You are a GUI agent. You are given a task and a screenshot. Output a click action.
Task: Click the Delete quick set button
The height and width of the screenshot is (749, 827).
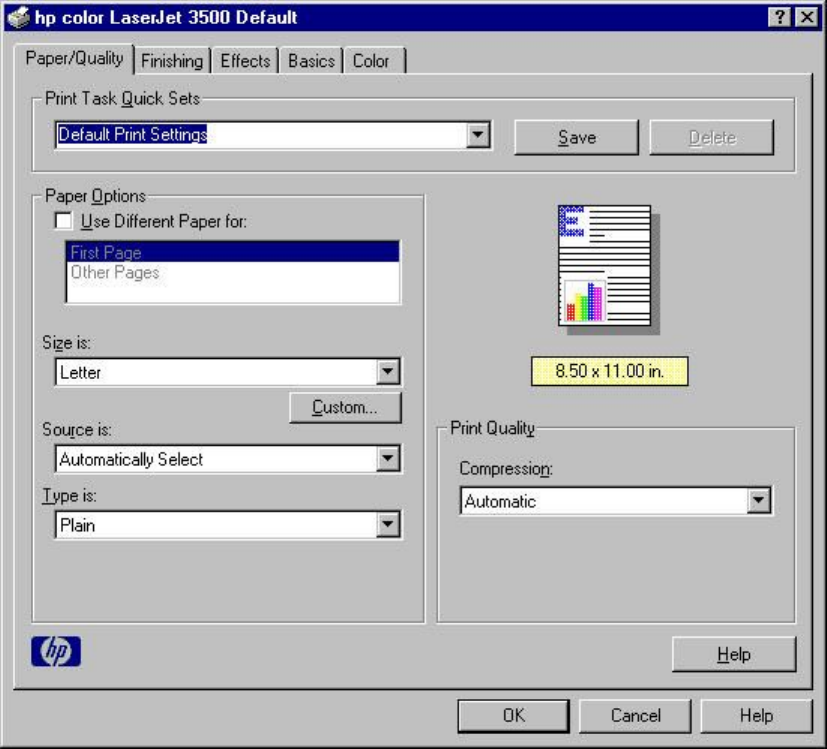click(x=712, y=137)
